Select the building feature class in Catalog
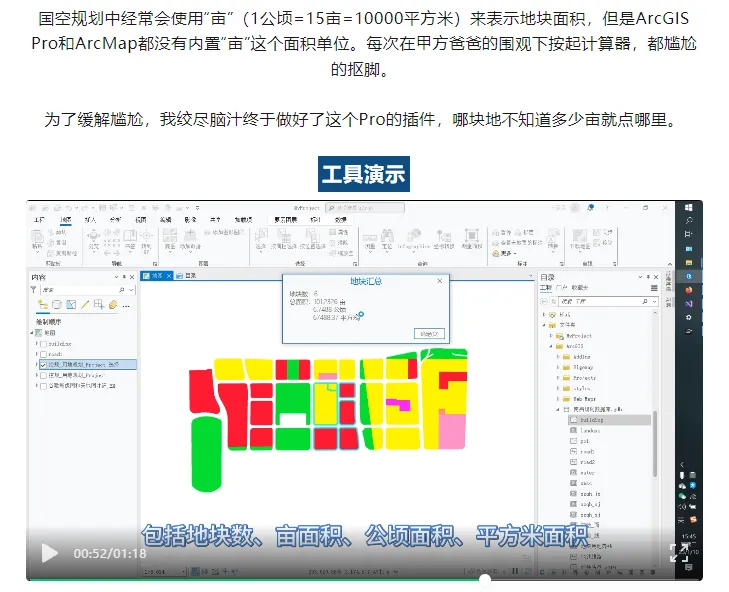The width and height of the screenshot is (729, 592). point(609,420)
